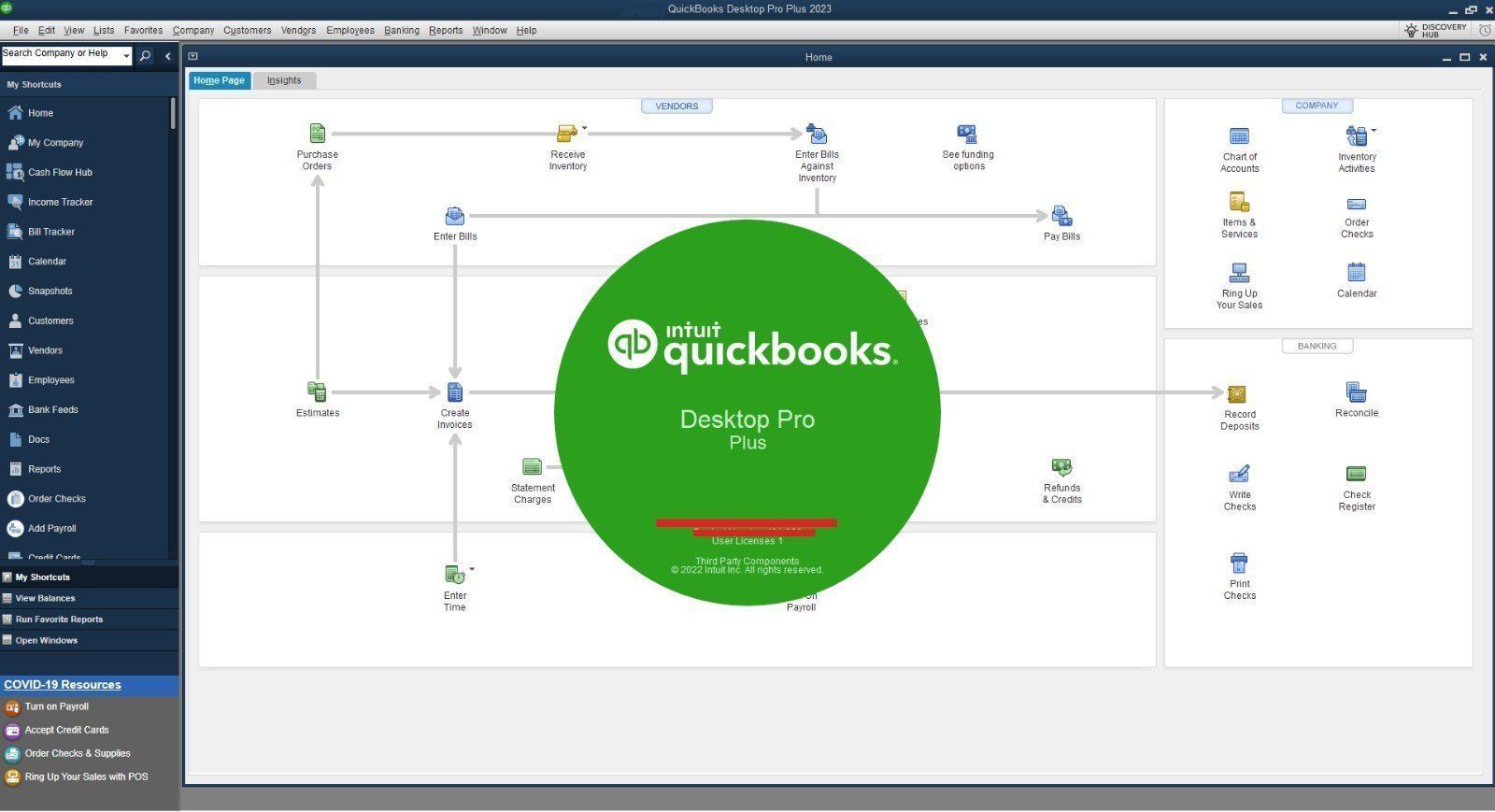Viewport: 1495px width, 812px height.
Task: Click the Inventory Activities icon
Action: [x=1356, y=136]
